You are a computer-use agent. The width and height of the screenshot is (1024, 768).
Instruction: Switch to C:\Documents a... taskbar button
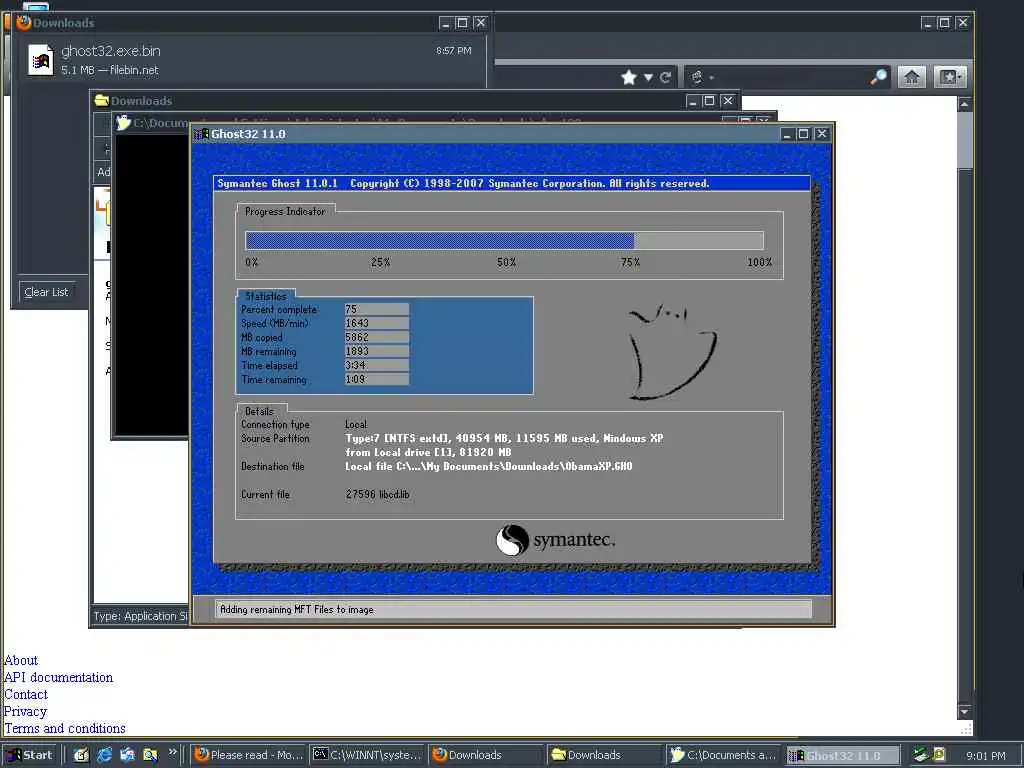[723, 755]
